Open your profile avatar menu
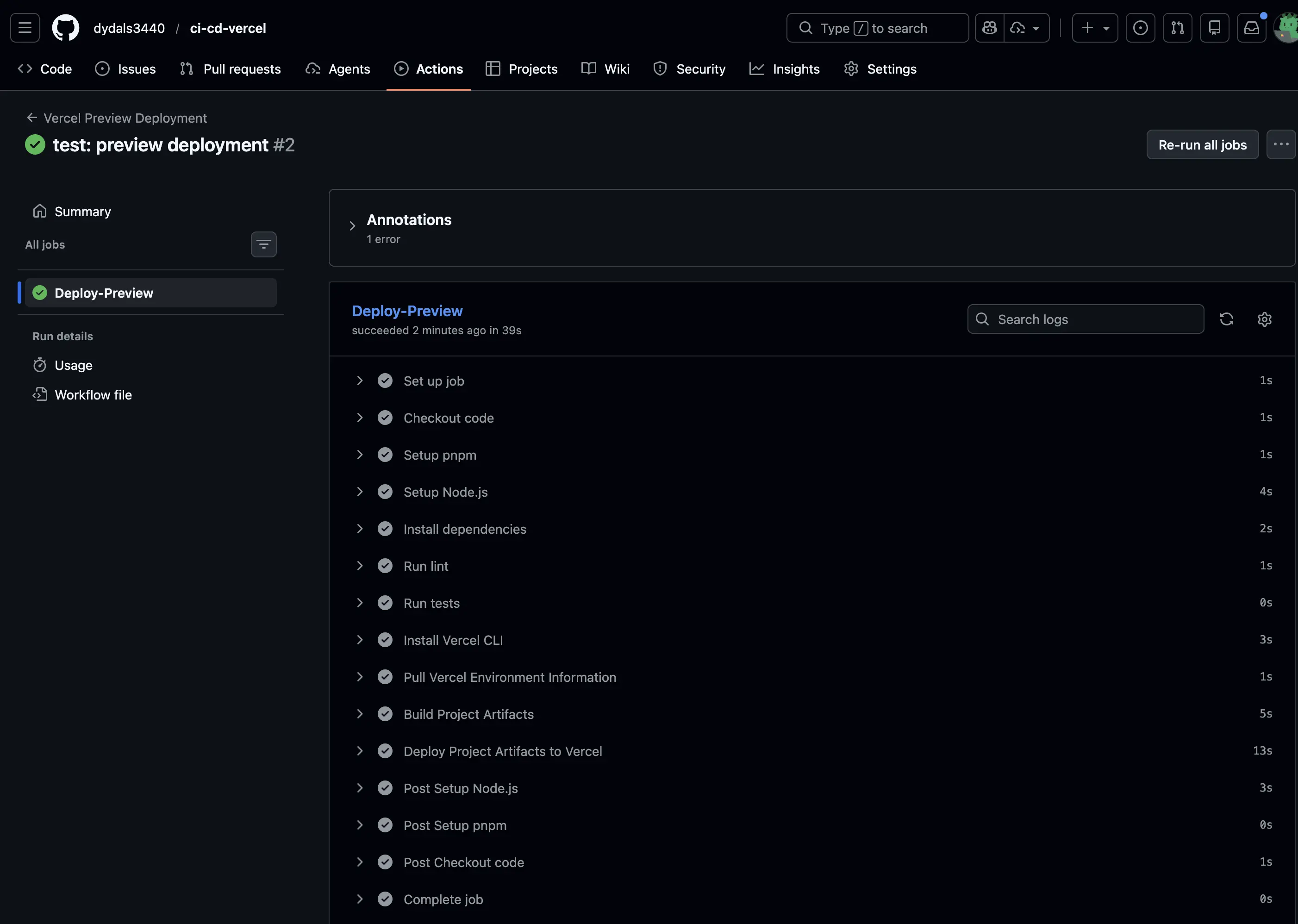1298x924 pixels. coord(1286,26)
